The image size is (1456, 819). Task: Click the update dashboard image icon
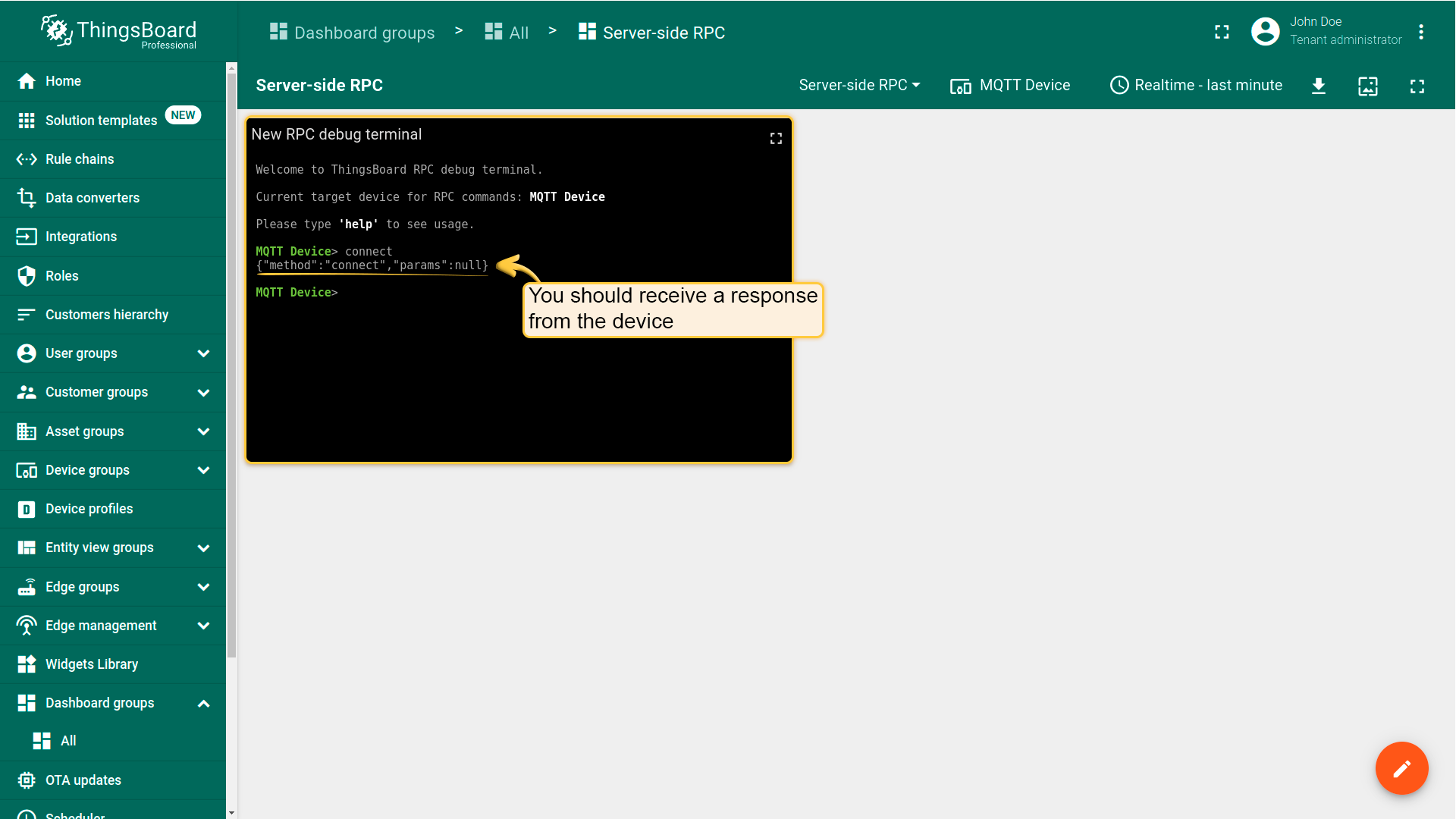tap(1368, 86)
